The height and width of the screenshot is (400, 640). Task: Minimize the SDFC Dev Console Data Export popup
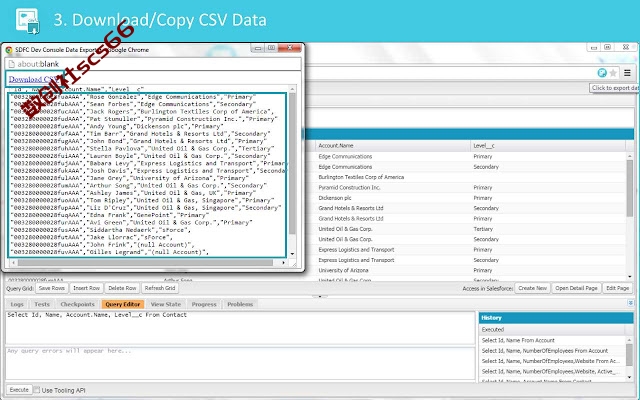pyautogui.click(x=257, y=48)
